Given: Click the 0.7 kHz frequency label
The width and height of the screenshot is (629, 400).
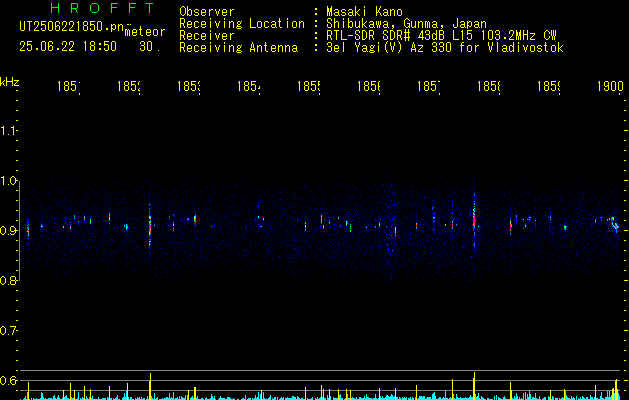Looking at the screenshot, I should pos(8,331).
